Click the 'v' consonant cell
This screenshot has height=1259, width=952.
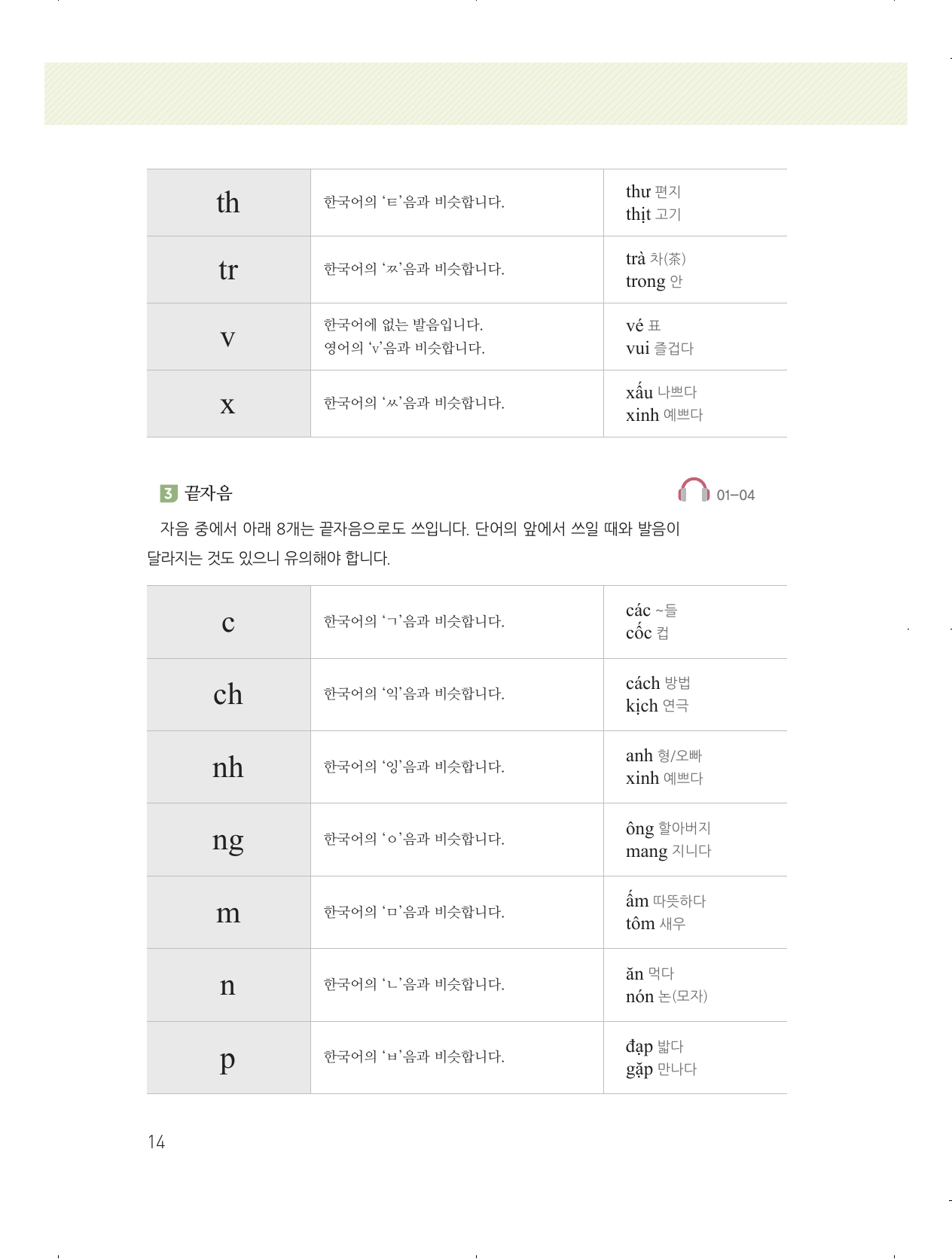228,337
